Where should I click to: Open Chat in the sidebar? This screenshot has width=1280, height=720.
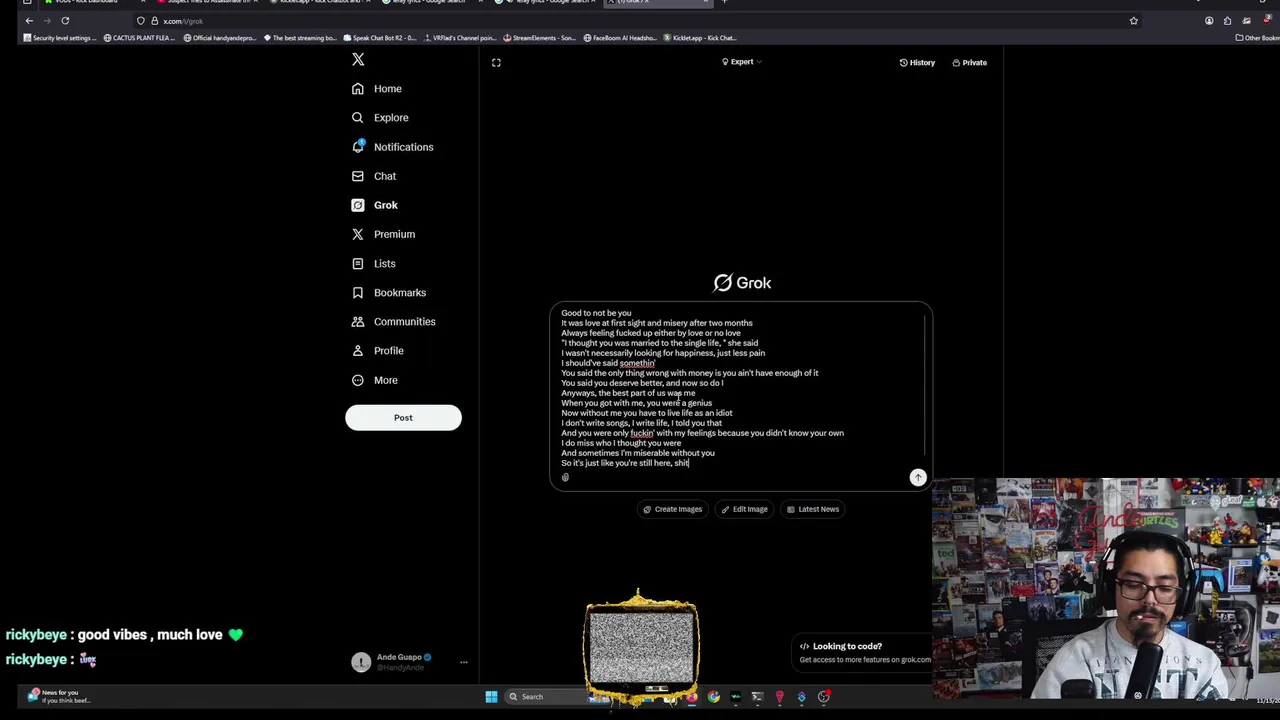pyautogui.click(x=374, y=176)
